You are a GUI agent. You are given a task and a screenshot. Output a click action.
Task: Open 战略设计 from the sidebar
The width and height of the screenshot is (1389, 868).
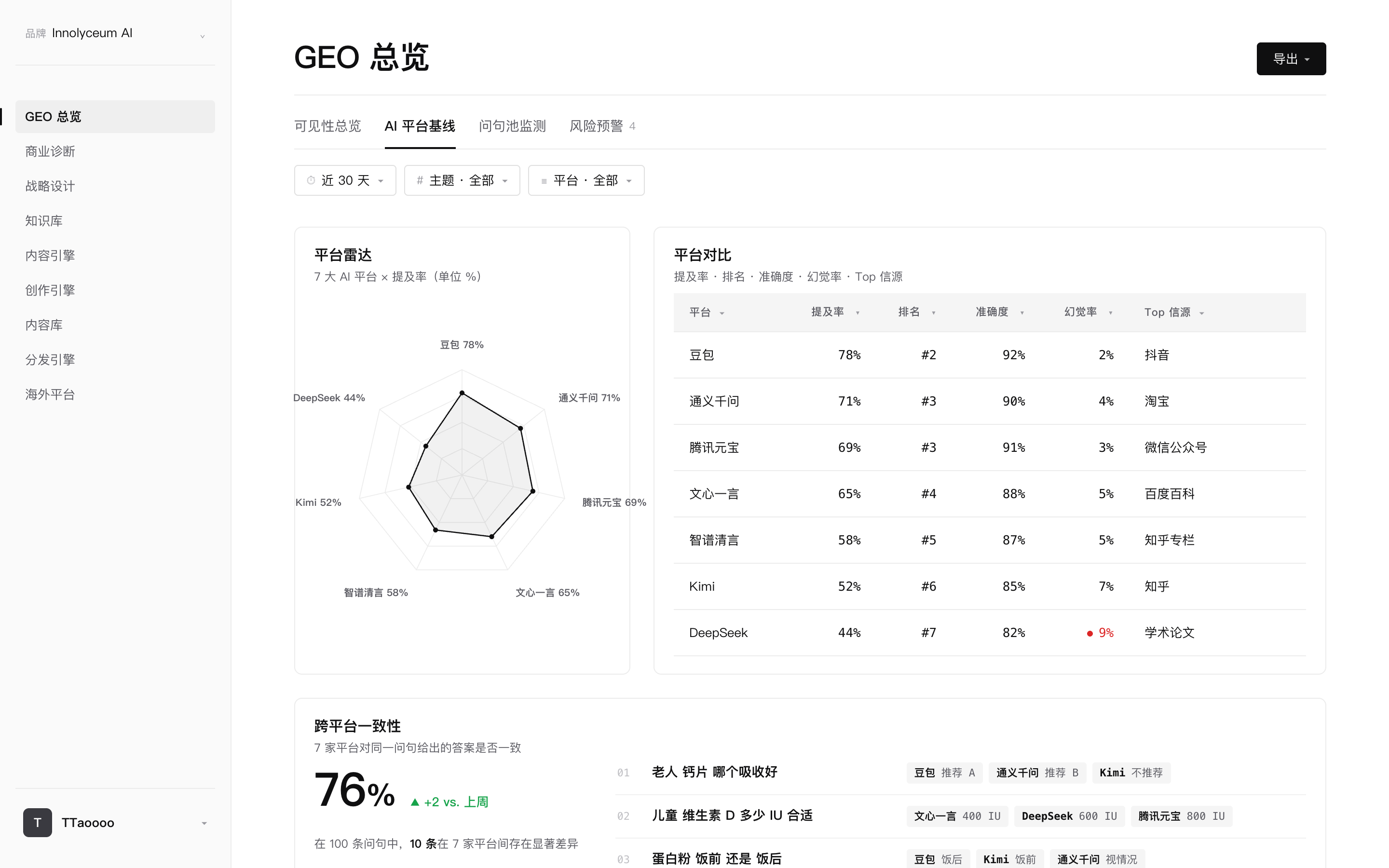(x=115, y=186)
